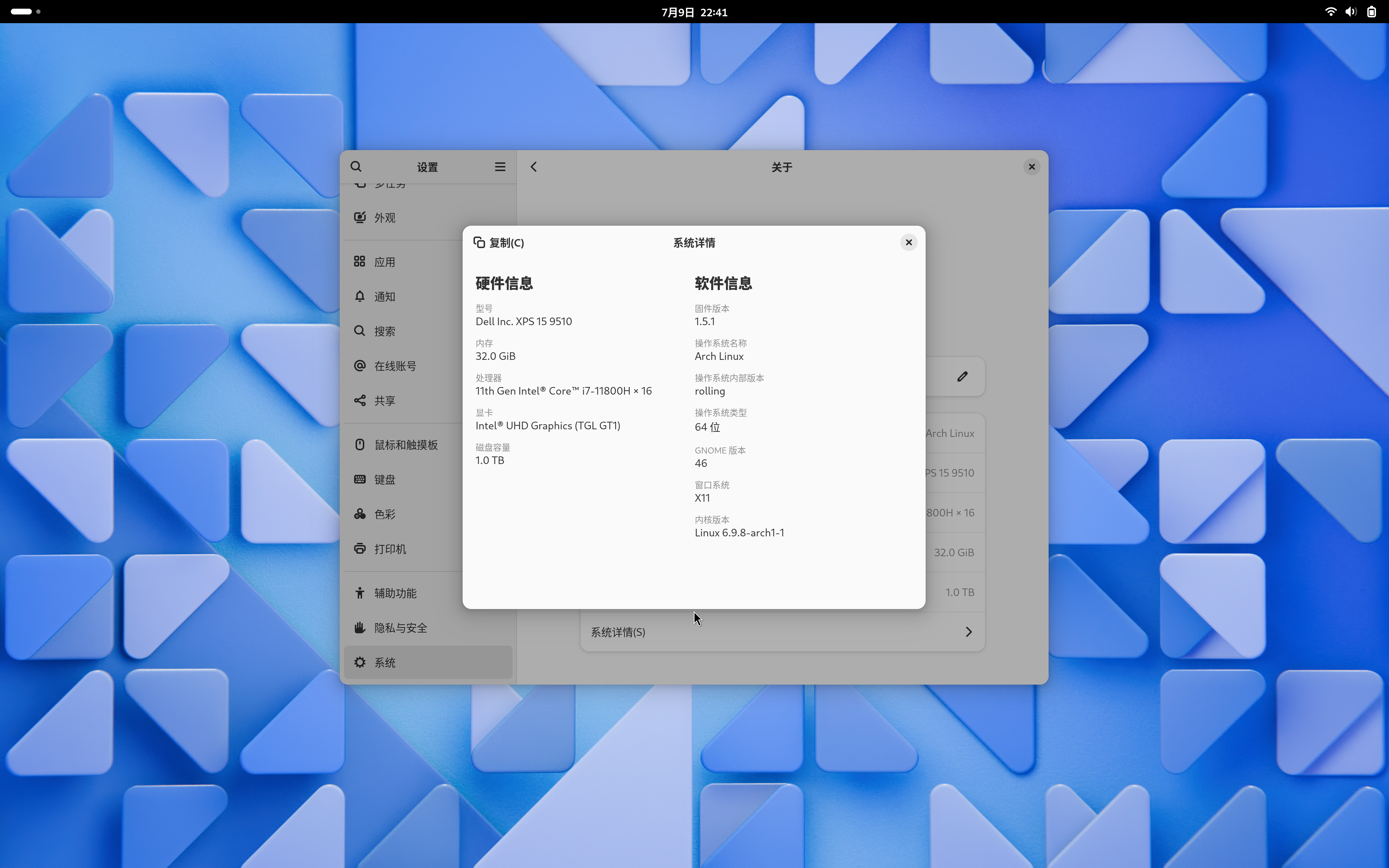Viewport: 1389px width, 868px height.
Task: Click the 隐私与安全 hand icon
Action: [360, 628]
